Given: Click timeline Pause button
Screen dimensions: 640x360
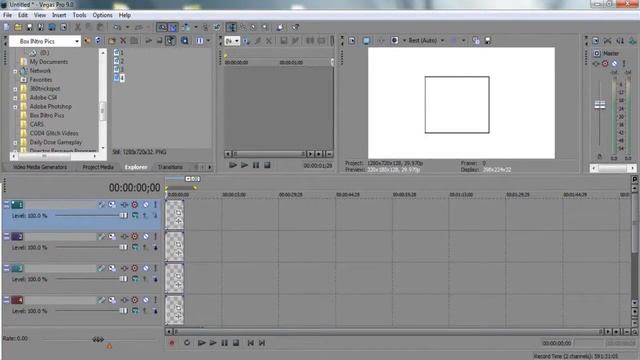Looking at the screenshot, I should (x=224, y=343).
